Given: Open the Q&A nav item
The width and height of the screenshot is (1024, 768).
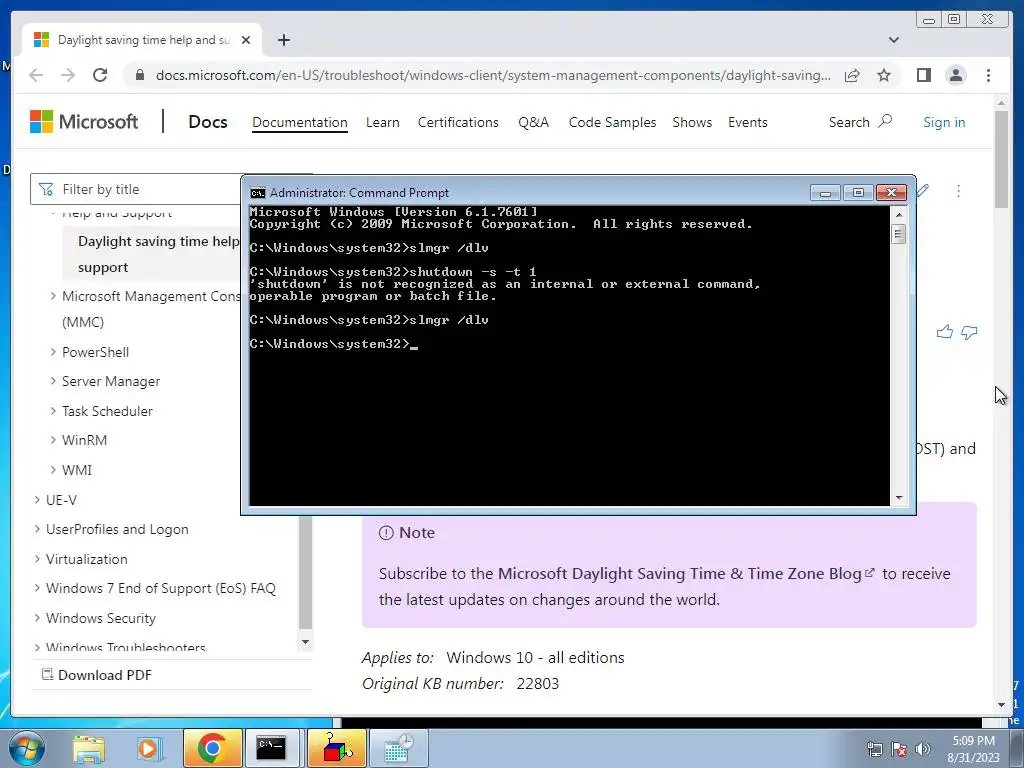Looking at the screenshot, I should pos(534,122).
